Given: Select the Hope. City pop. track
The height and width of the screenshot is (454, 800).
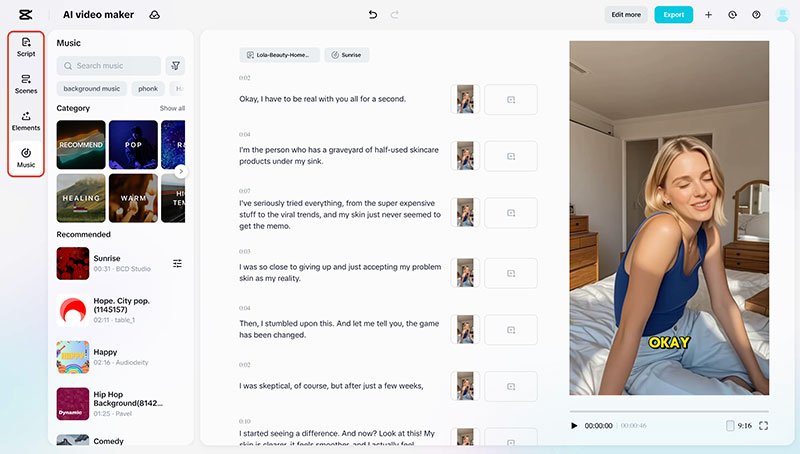Looking at the screenshot, I should point(120,310).
